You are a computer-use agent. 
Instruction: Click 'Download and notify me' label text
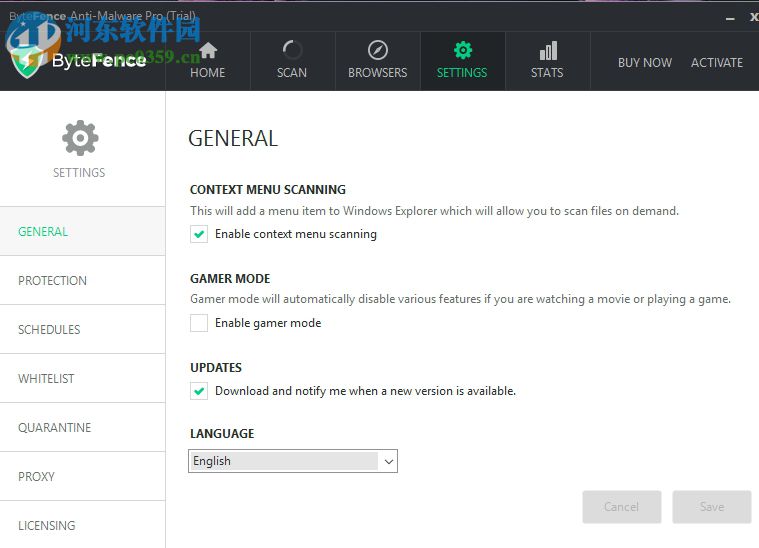[x=365, y=391]
